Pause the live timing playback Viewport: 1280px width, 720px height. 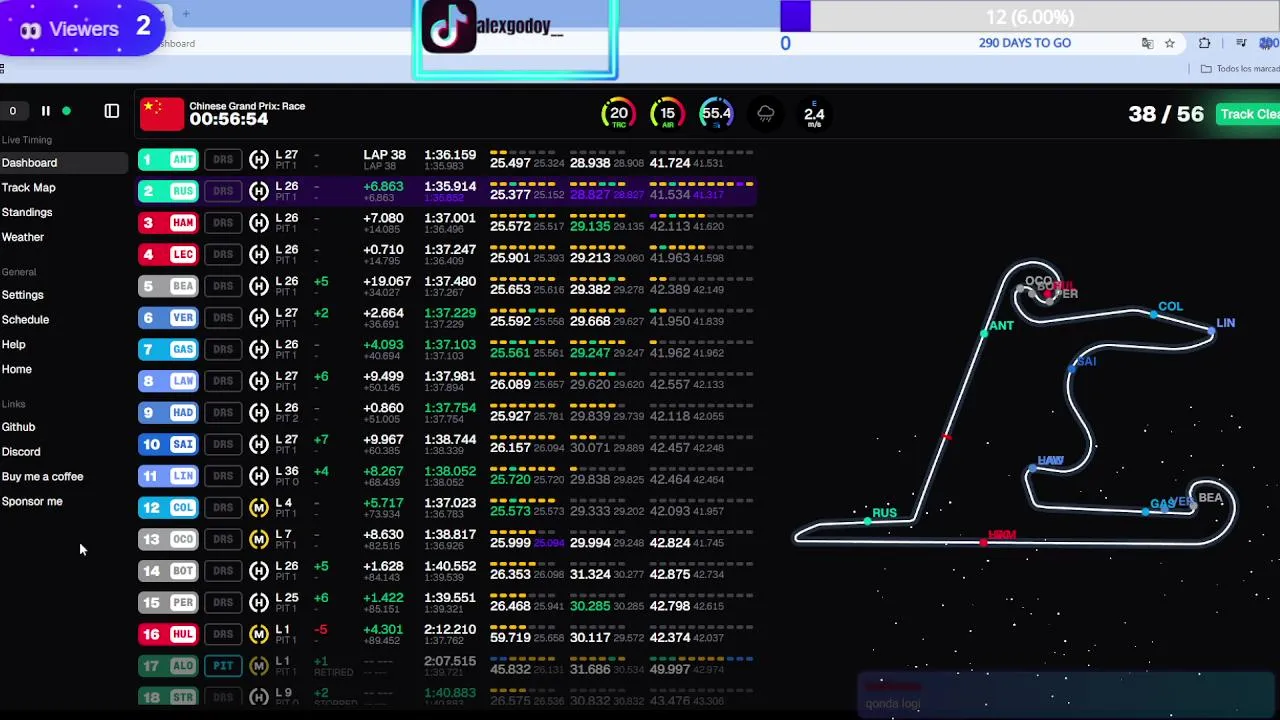tap(45, 111)
